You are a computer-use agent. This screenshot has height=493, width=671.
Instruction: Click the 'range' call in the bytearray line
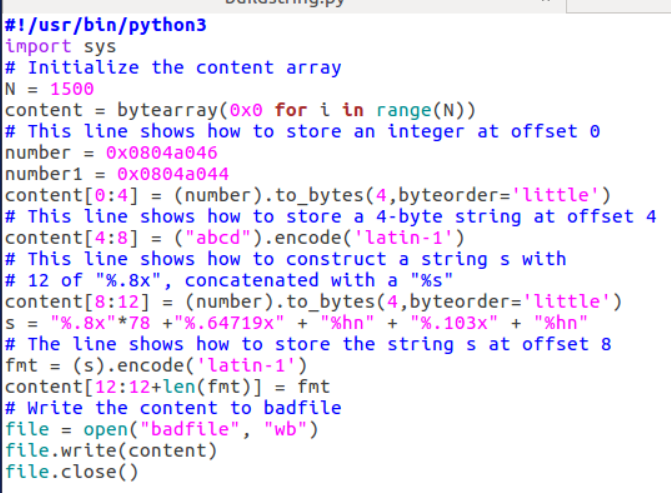click(404, 111)
